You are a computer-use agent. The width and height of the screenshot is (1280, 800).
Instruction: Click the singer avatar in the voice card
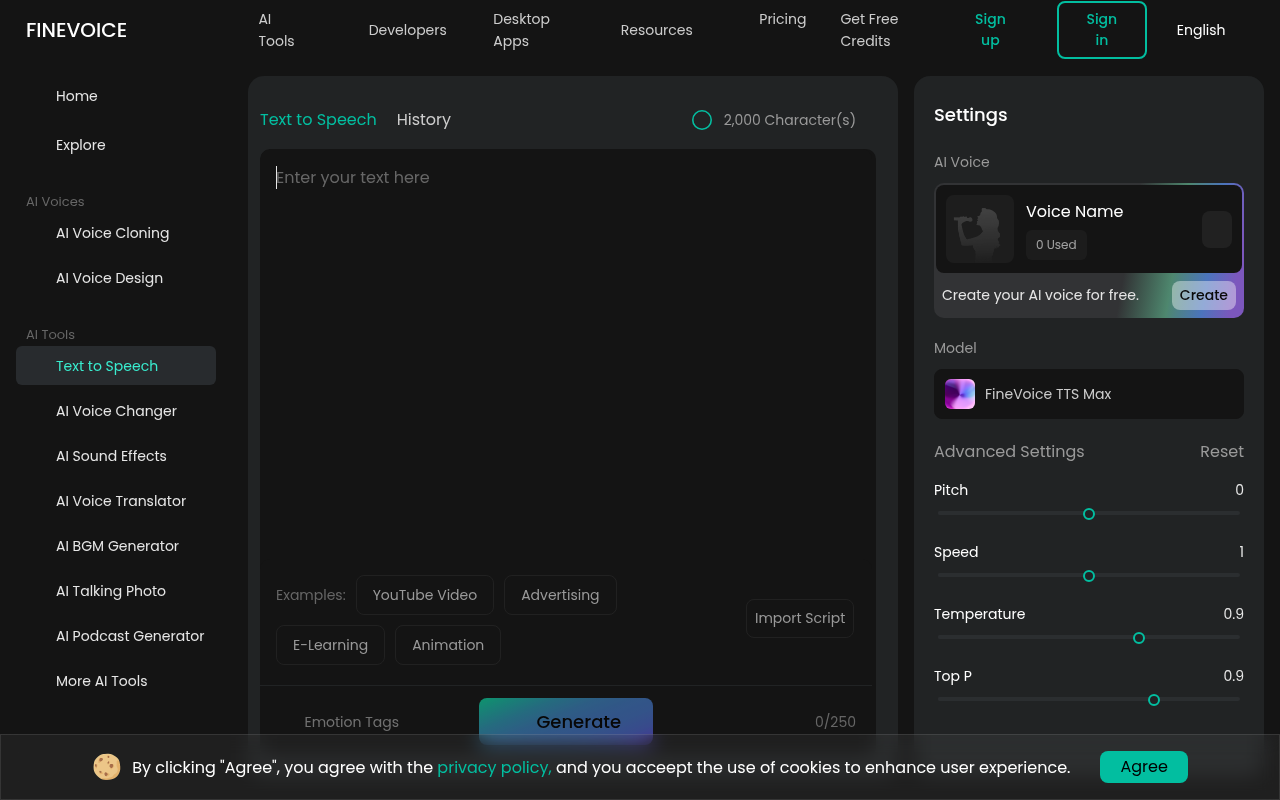[x=979, y=229]
